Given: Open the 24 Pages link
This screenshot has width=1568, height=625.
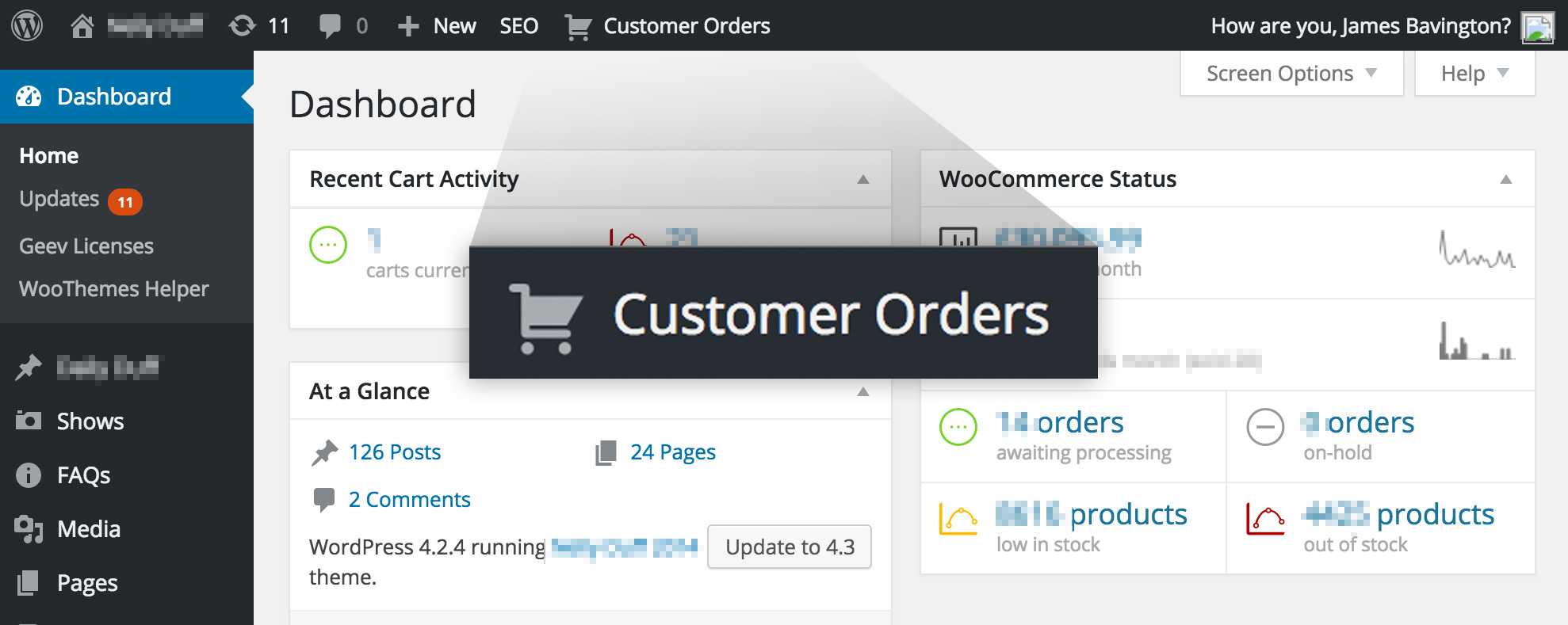Looking at the screenshot, I should click(x=673, y=452).
